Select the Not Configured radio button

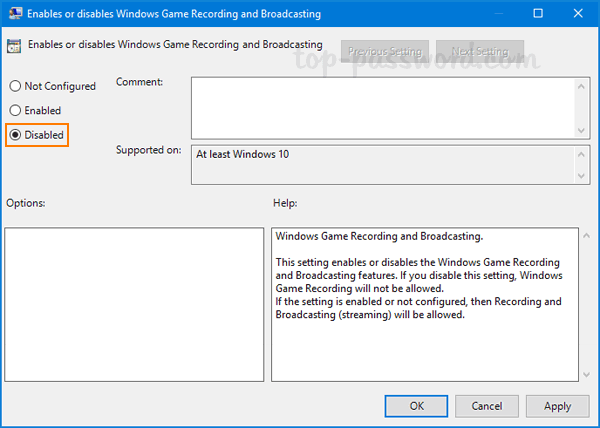tap(15, 87)
